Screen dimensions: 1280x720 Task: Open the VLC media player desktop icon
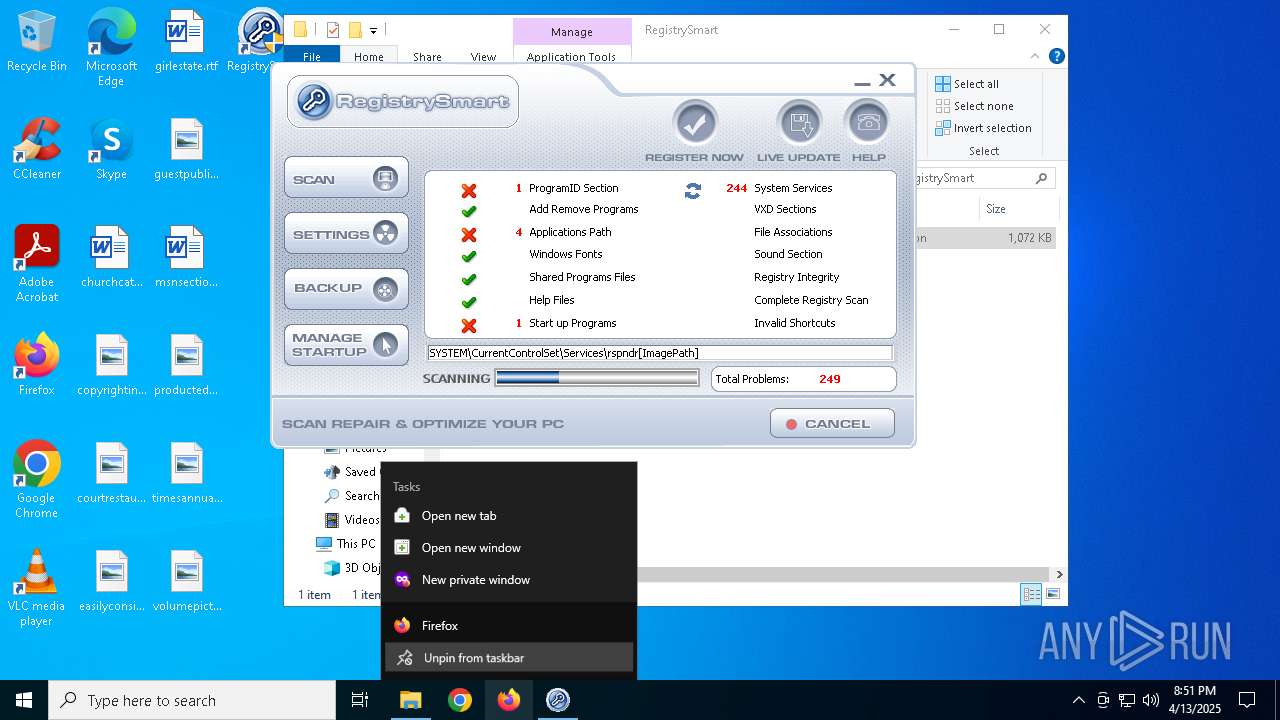[37, 588]
